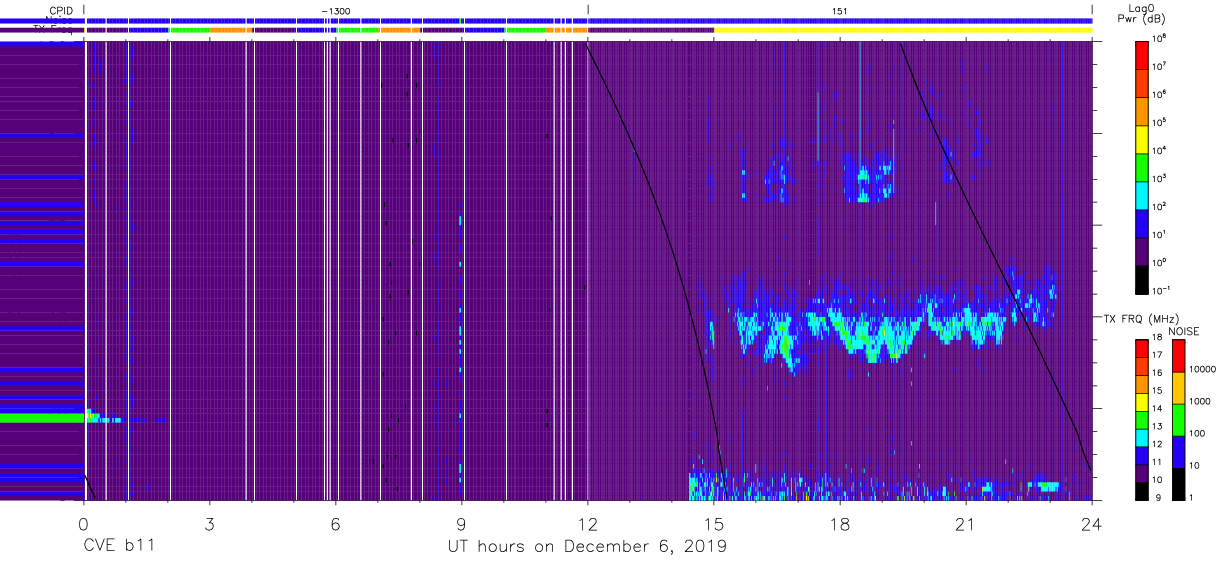Click the long yellow TX Freq bar segment above plot
Viewport: 1228px width, 567px height.
[903, 30]
